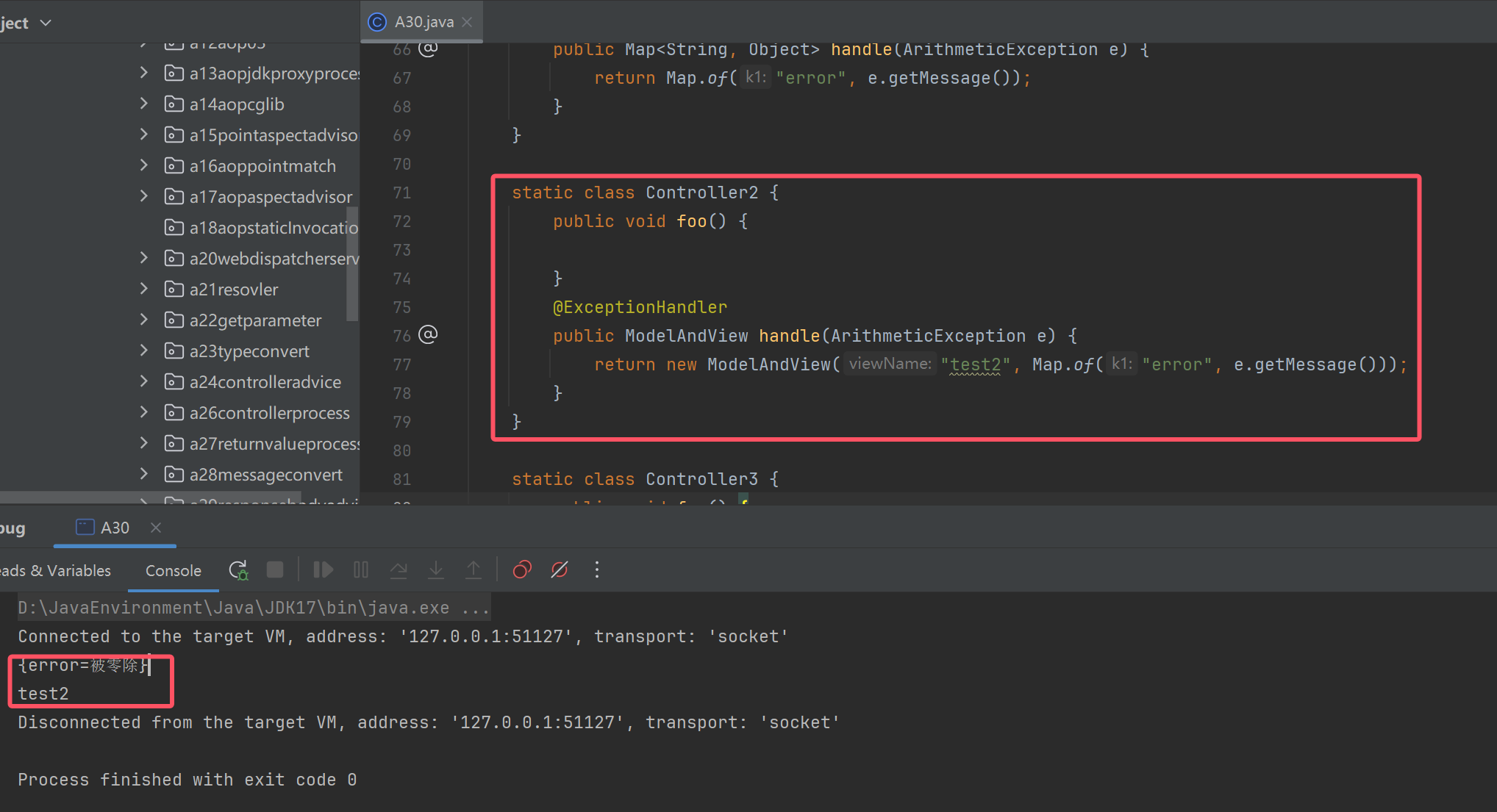
Task: Expand the a24controlleradvice folder
Action: pos(144,381)
